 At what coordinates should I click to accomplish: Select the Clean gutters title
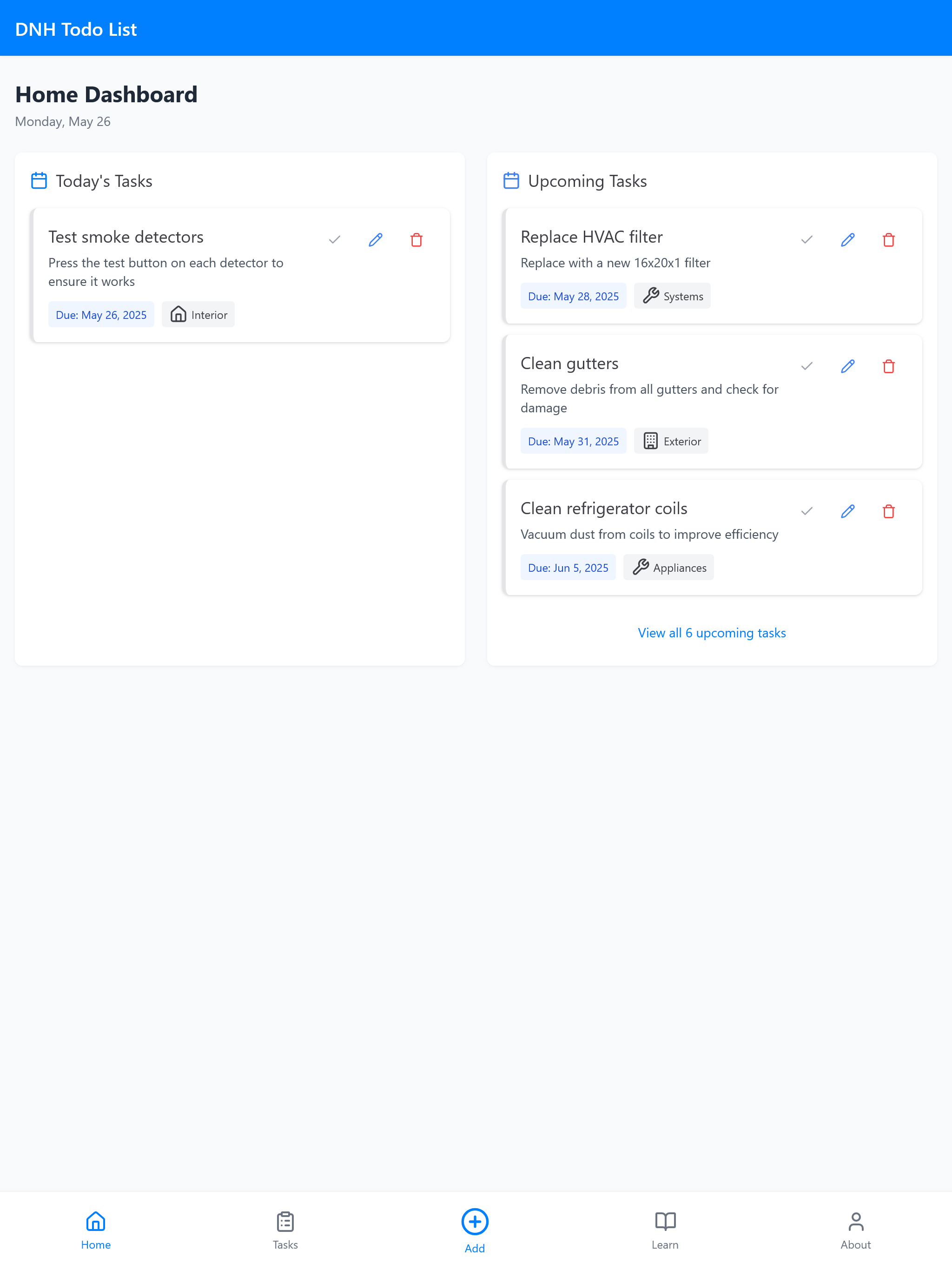(569, 364)
